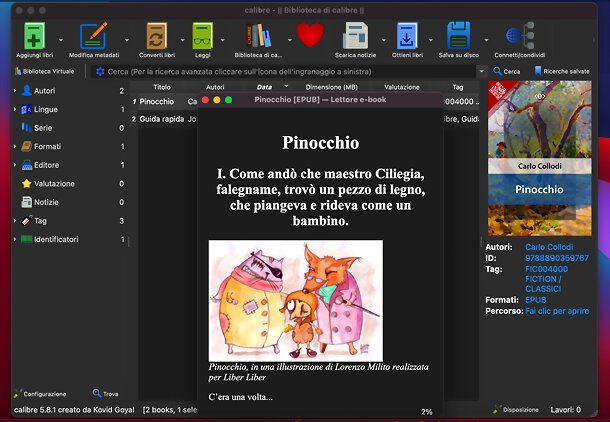The height and width of the screenshot is (422, 610).
Task: Click the EPUB format link
Action: 536,300
